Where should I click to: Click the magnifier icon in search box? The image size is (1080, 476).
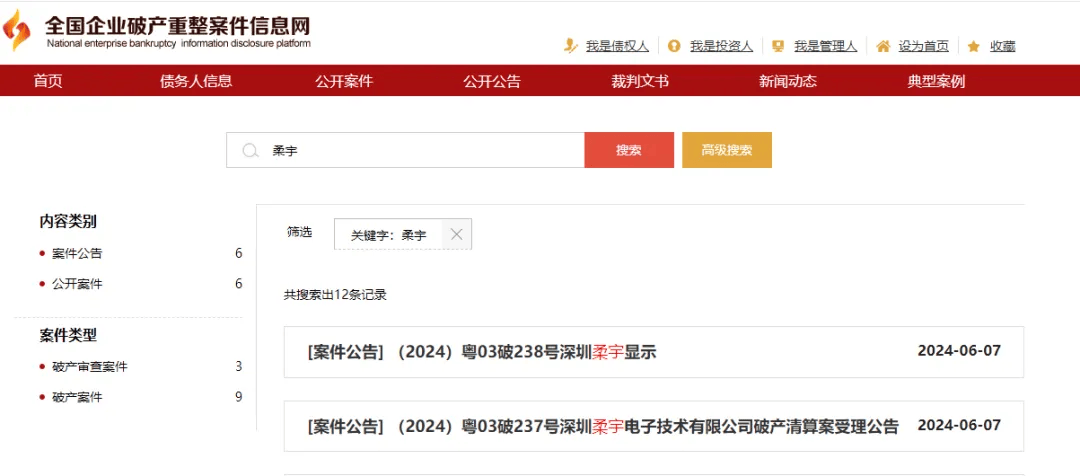(250, 150)
